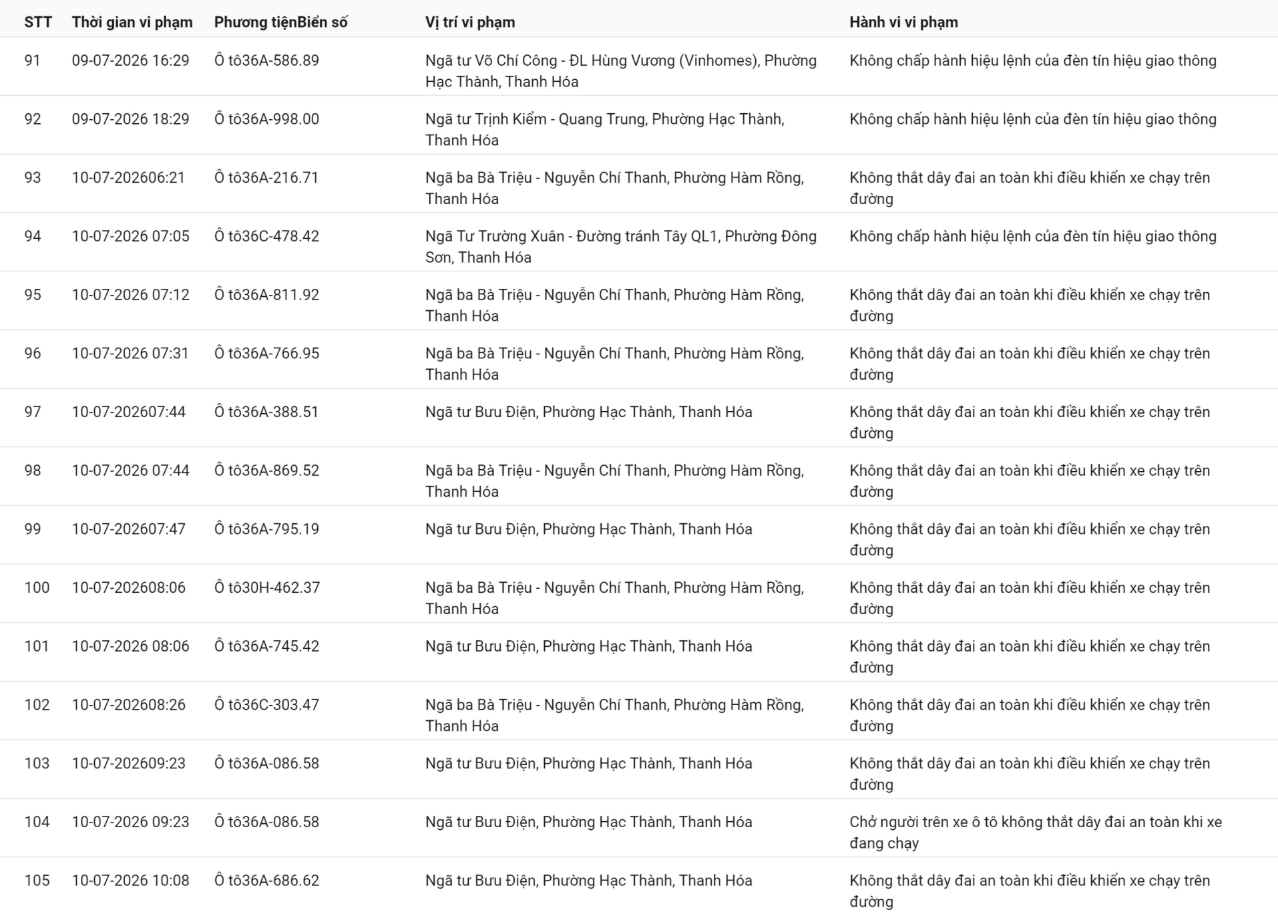The image size is (1278, 912).
Task: Select row 102 plate 36C-303.47
Action: point(275,705)
